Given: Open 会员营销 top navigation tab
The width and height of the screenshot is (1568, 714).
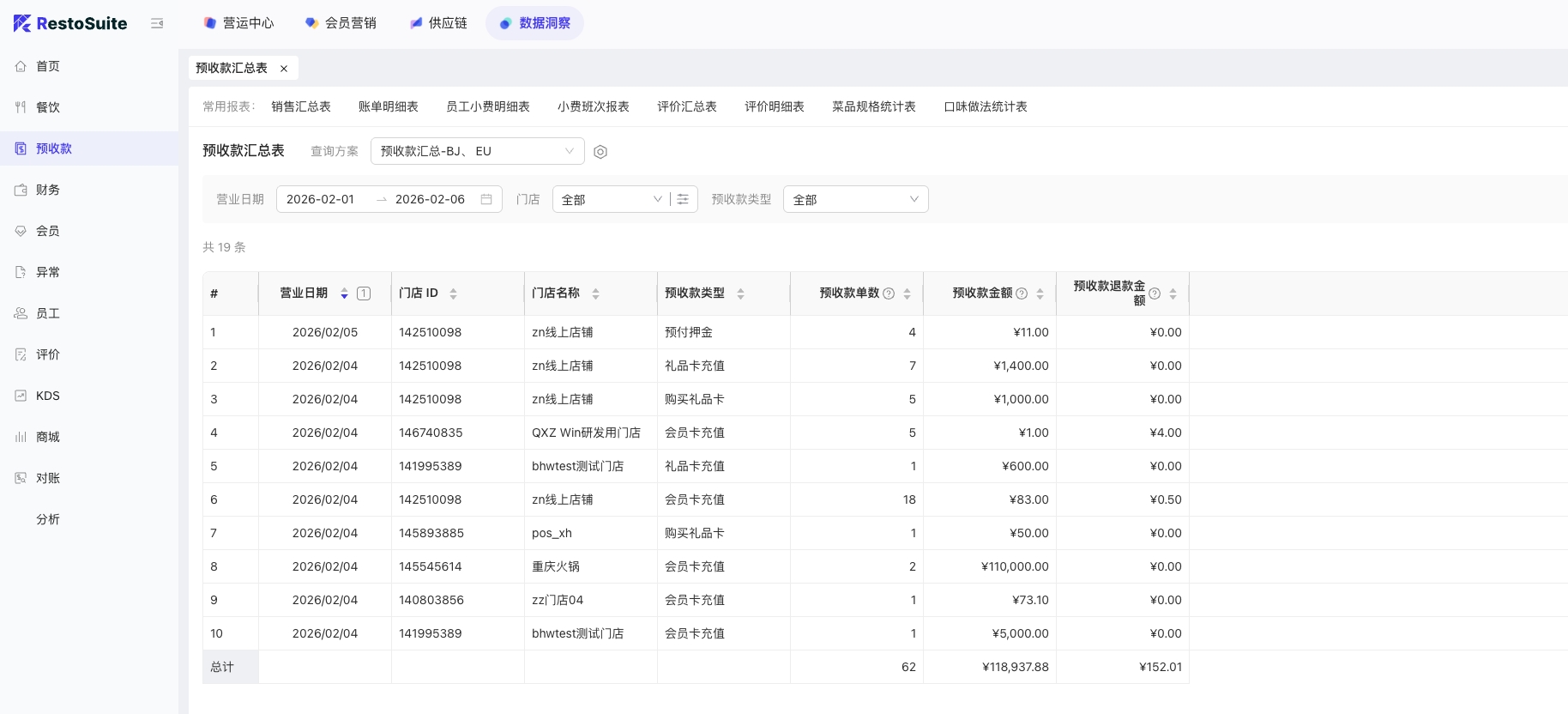Looking at the screenshot, I should [x=341, y=23].
